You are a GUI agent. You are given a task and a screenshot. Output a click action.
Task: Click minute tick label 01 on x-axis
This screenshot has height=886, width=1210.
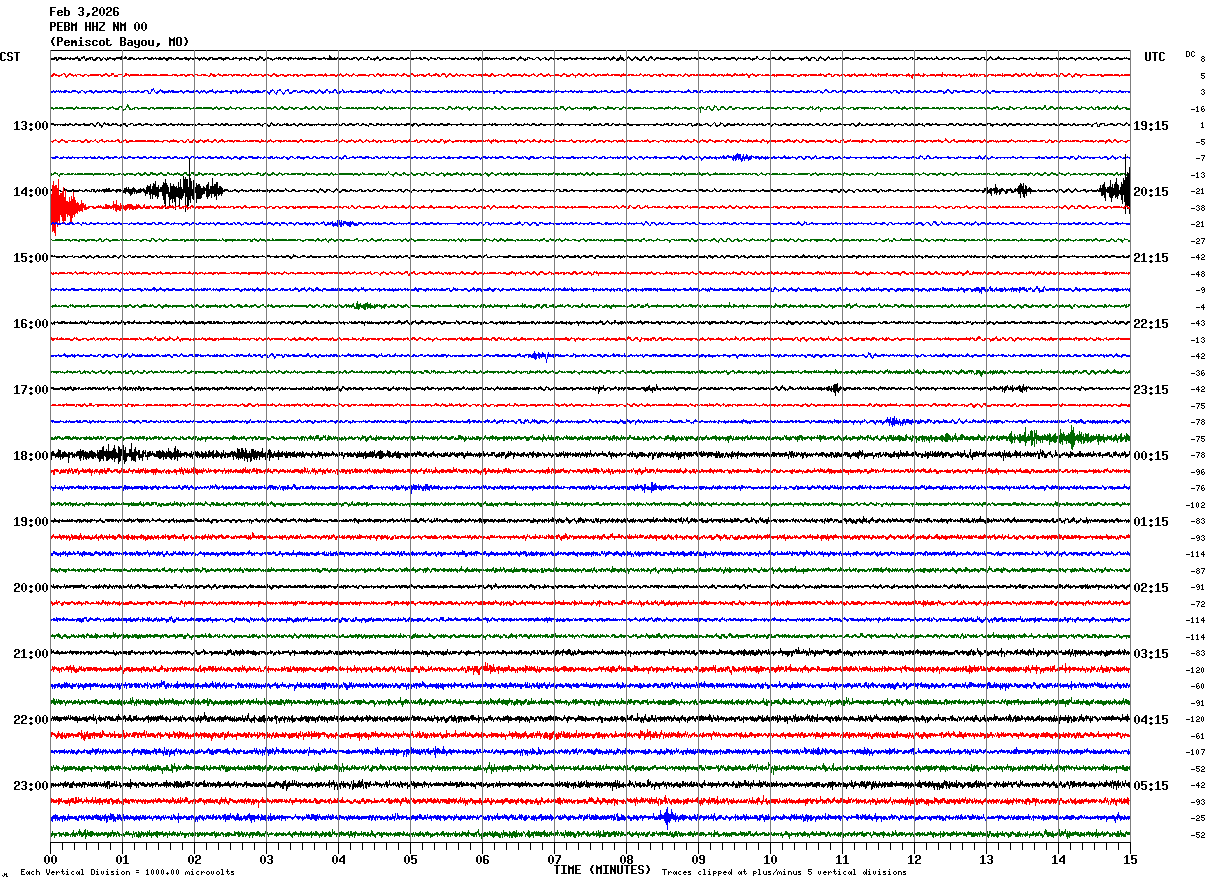coord(122,859)
